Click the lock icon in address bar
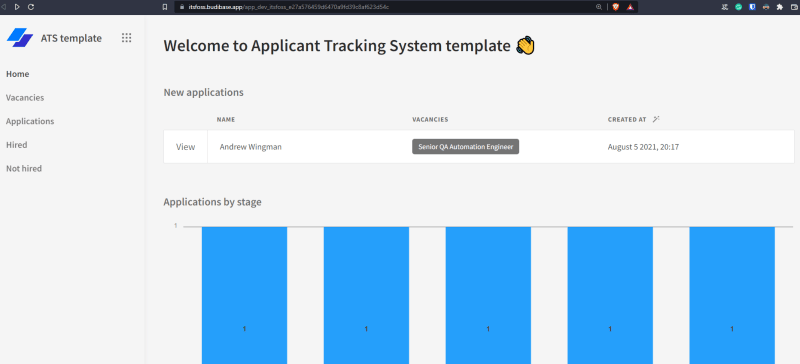This screenshot has width=800, height=364. [x=182, y=7]
